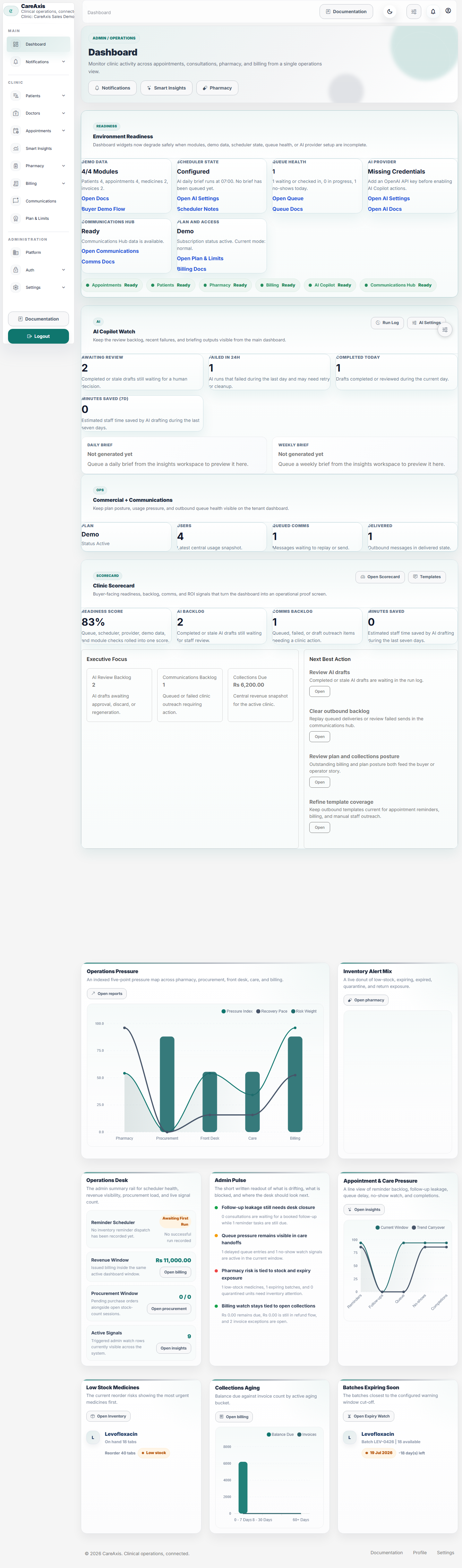Viewport: 462px width, 1568px height.
Task: Click the Smart Insights button under Dashboard heading
Action: (166, 88)
